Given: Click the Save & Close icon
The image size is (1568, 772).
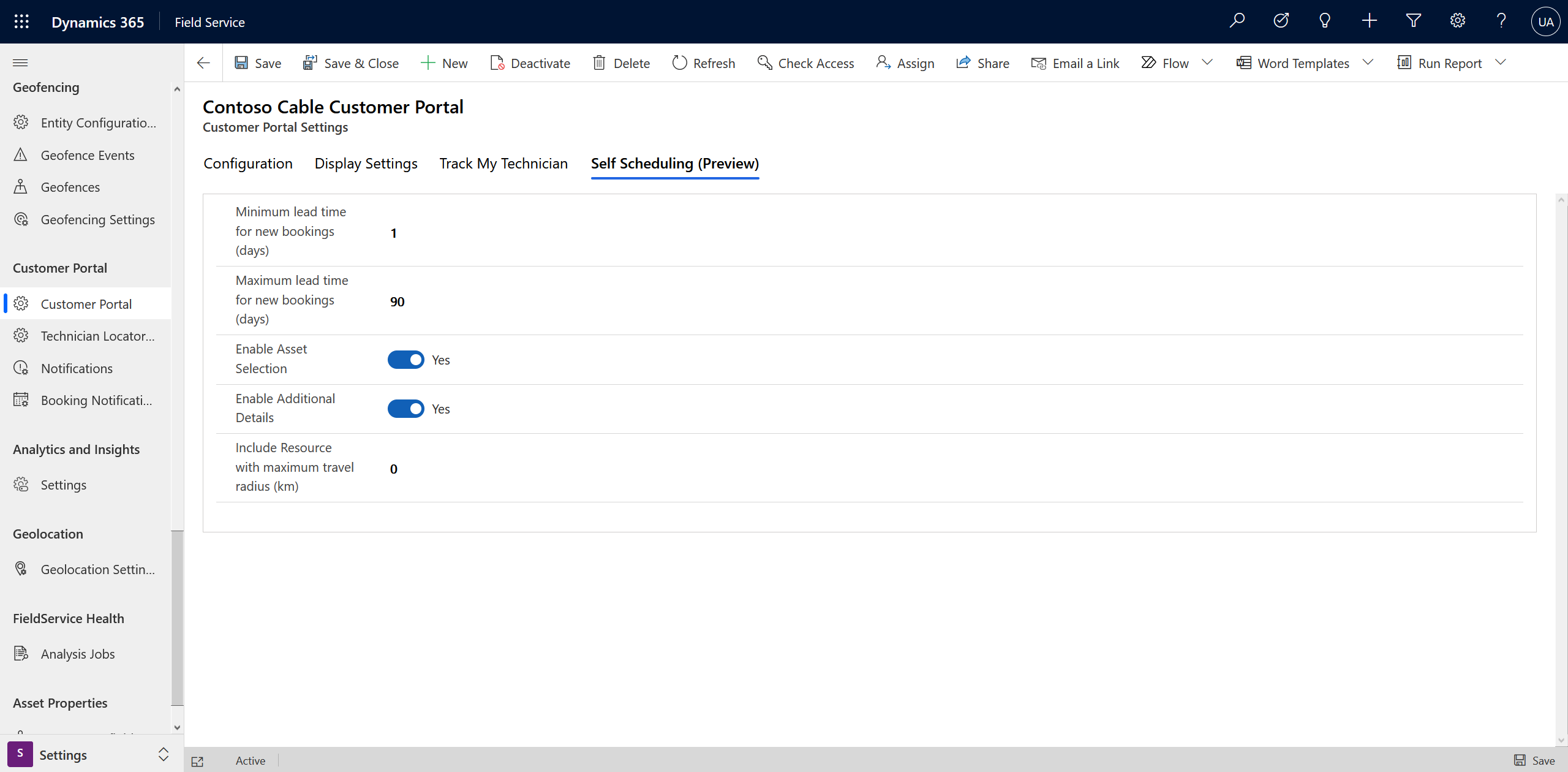Looking at the screenshot, I should 310,63.
